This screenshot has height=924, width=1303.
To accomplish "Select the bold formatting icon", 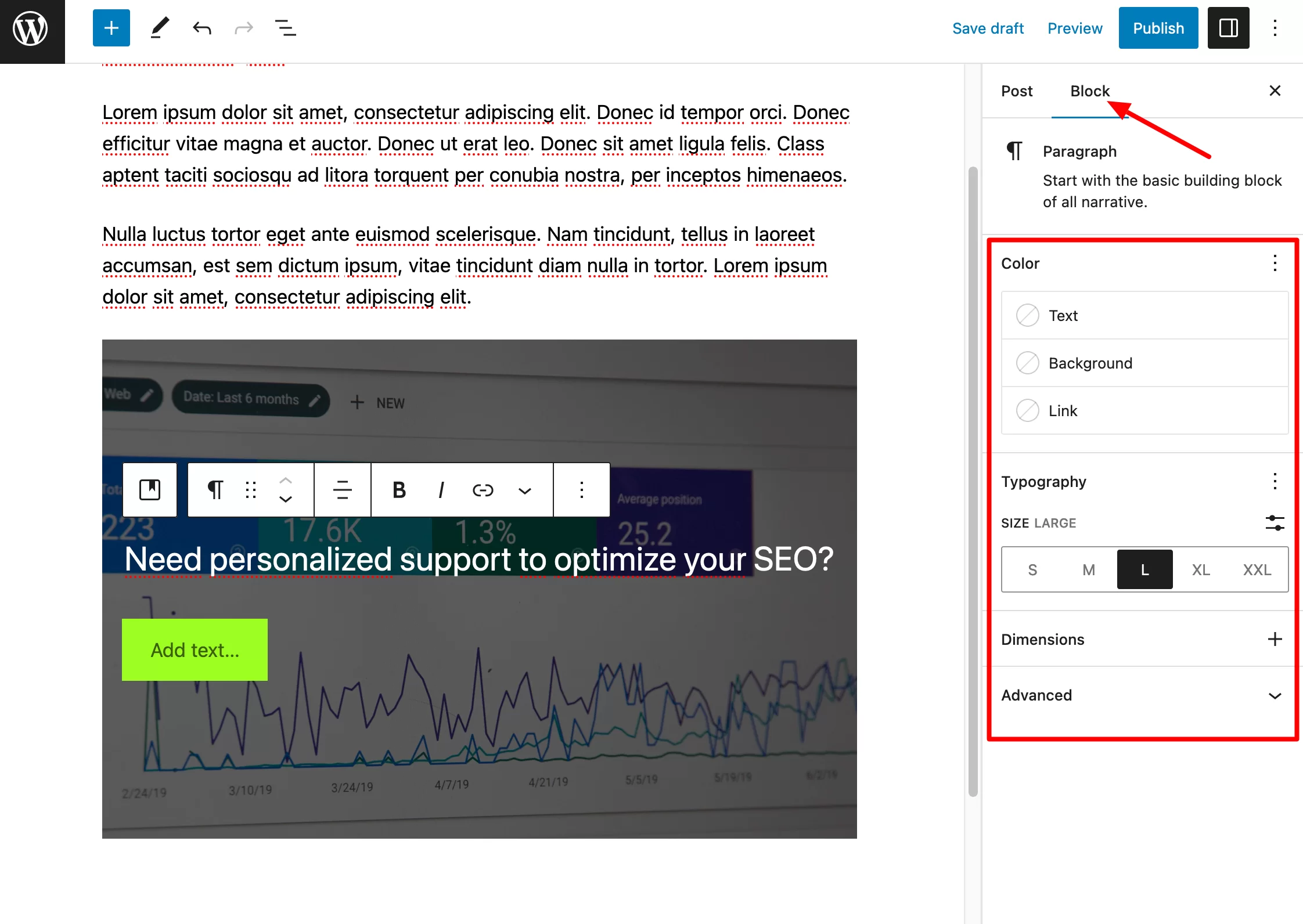I will tap(398, 490).
